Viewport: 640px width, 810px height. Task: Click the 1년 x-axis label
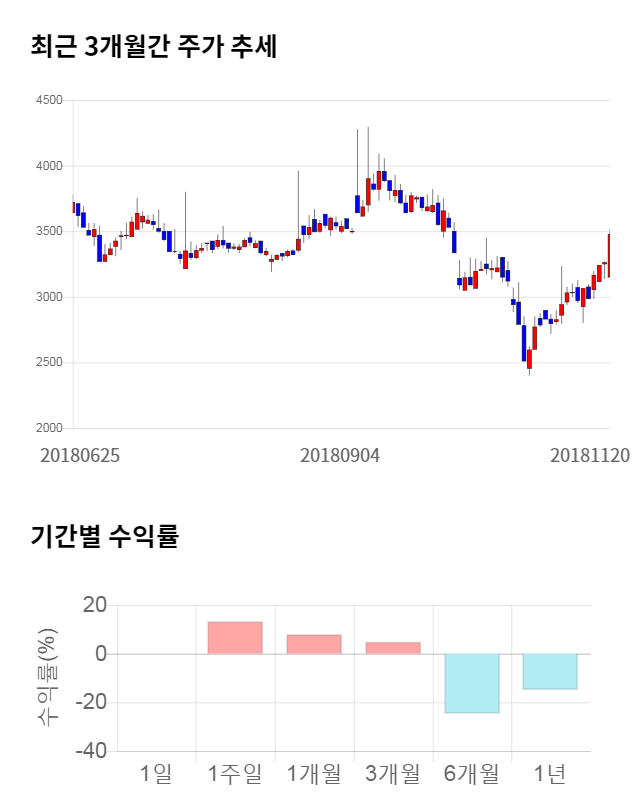coord(550,773)
